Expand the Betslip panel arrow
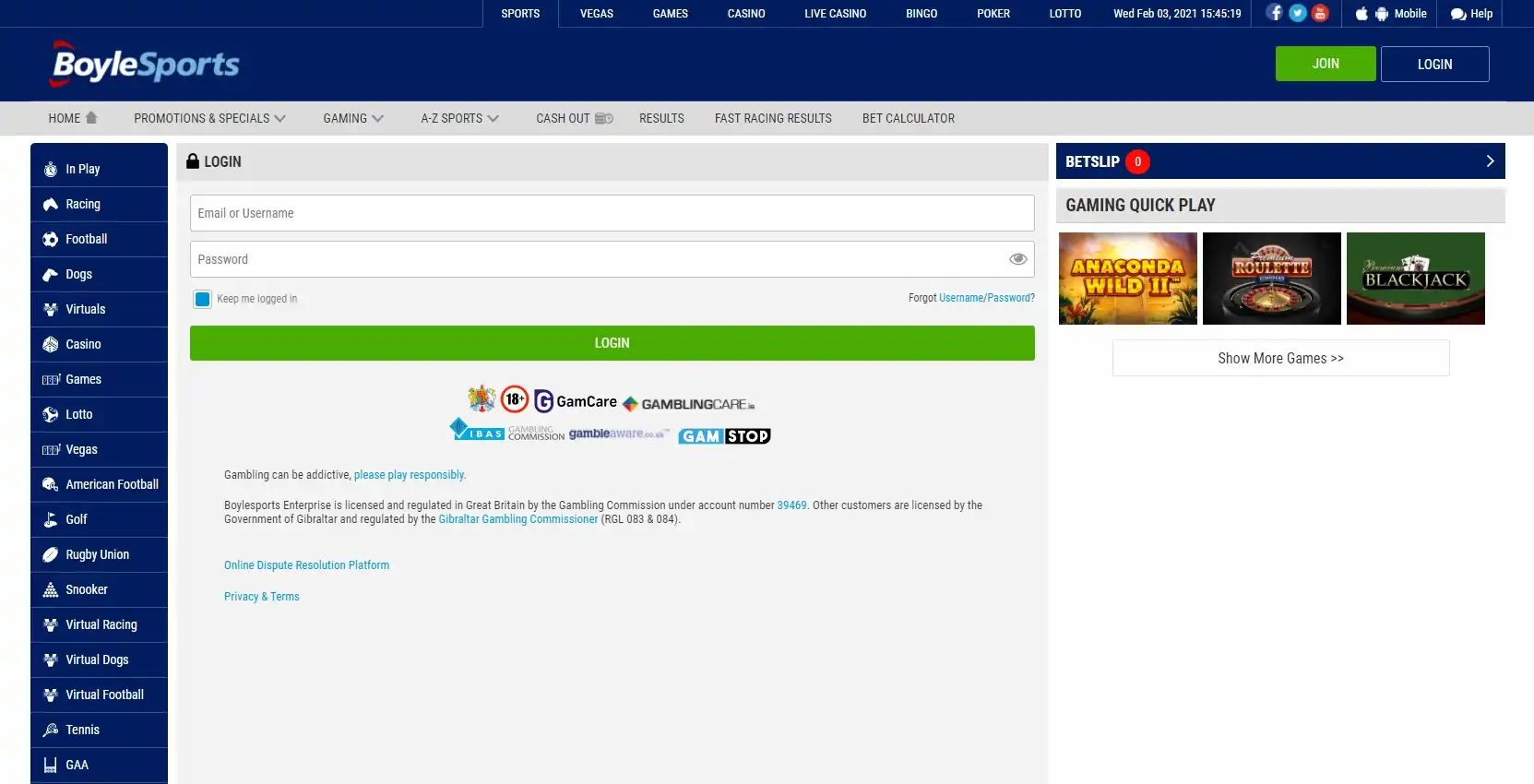This screenshot has width=1534, height=784. (1489, 161)
